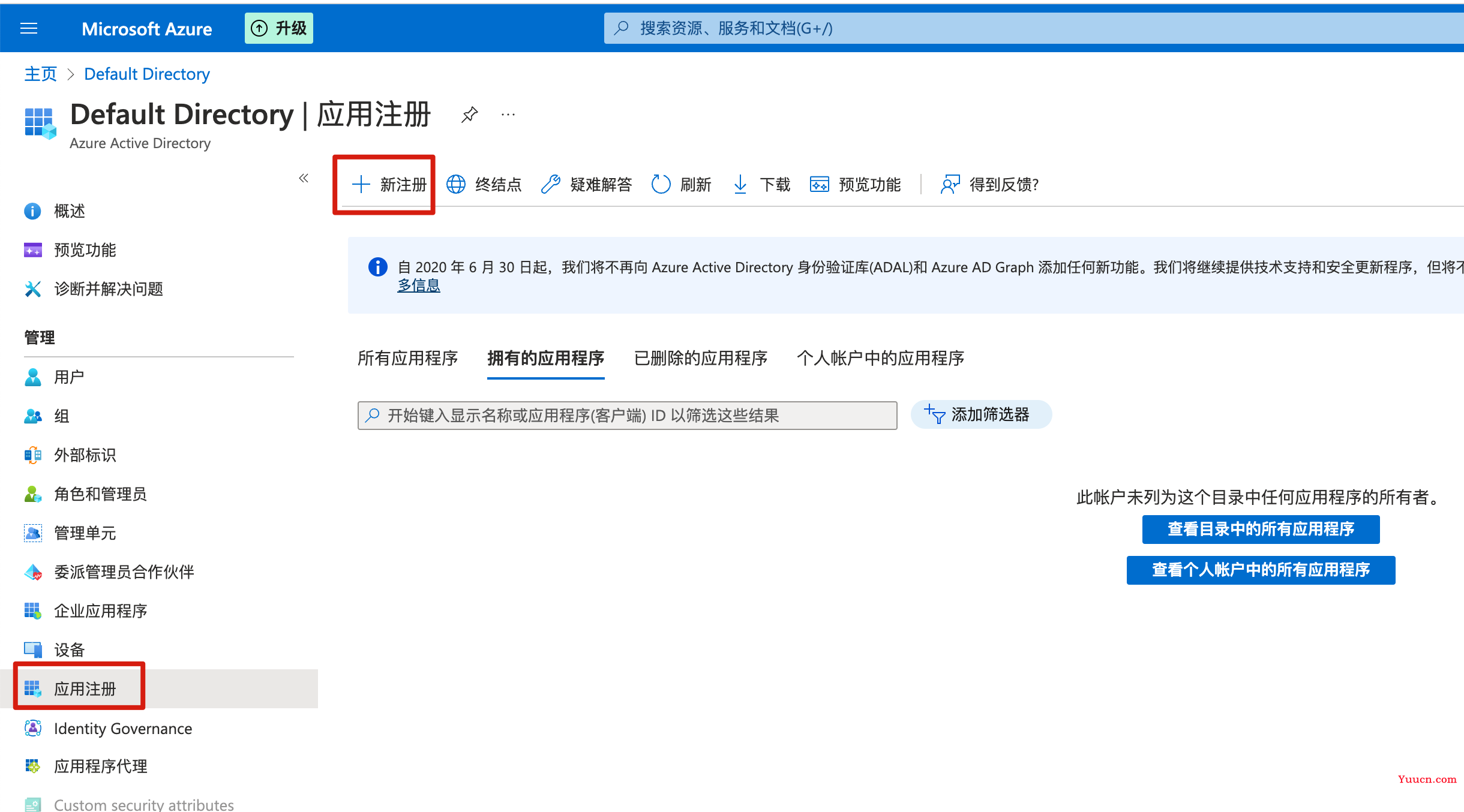Switch to 已删除的应用程序 tab

701,358
